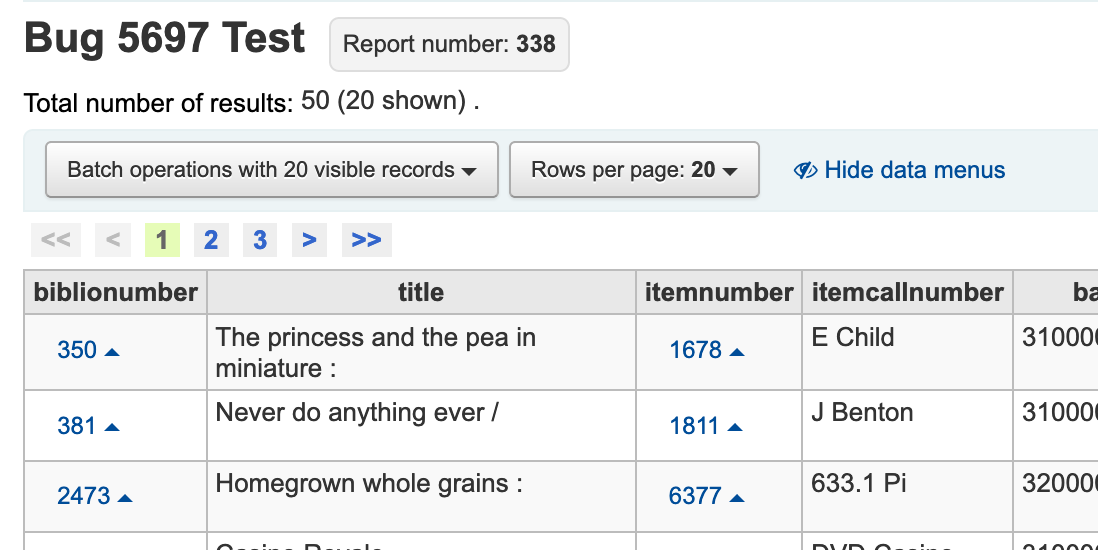Image resolution: width=1098 pixels, height=550 pixels.
Task: Click disabled previous page arrow
Action: point(113,240)
